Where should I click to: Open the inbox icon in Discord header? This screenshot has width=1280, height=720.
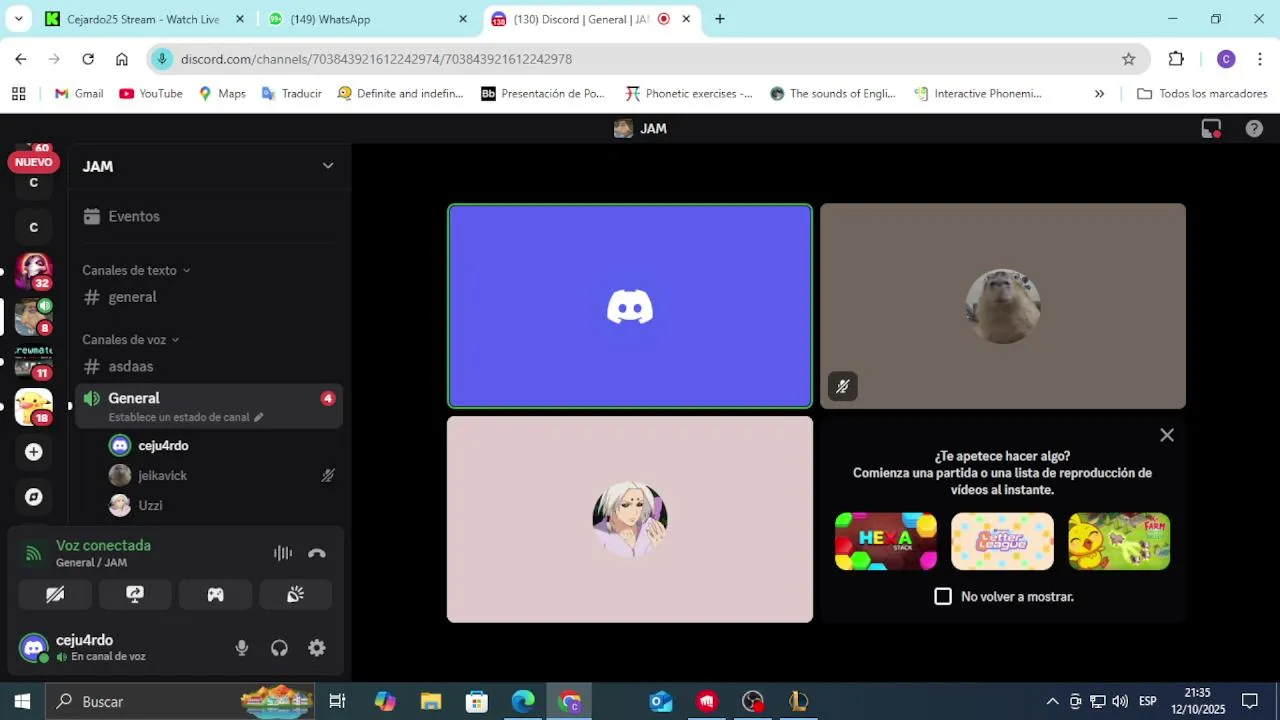pyautogui.click(x=1211, y=129)
